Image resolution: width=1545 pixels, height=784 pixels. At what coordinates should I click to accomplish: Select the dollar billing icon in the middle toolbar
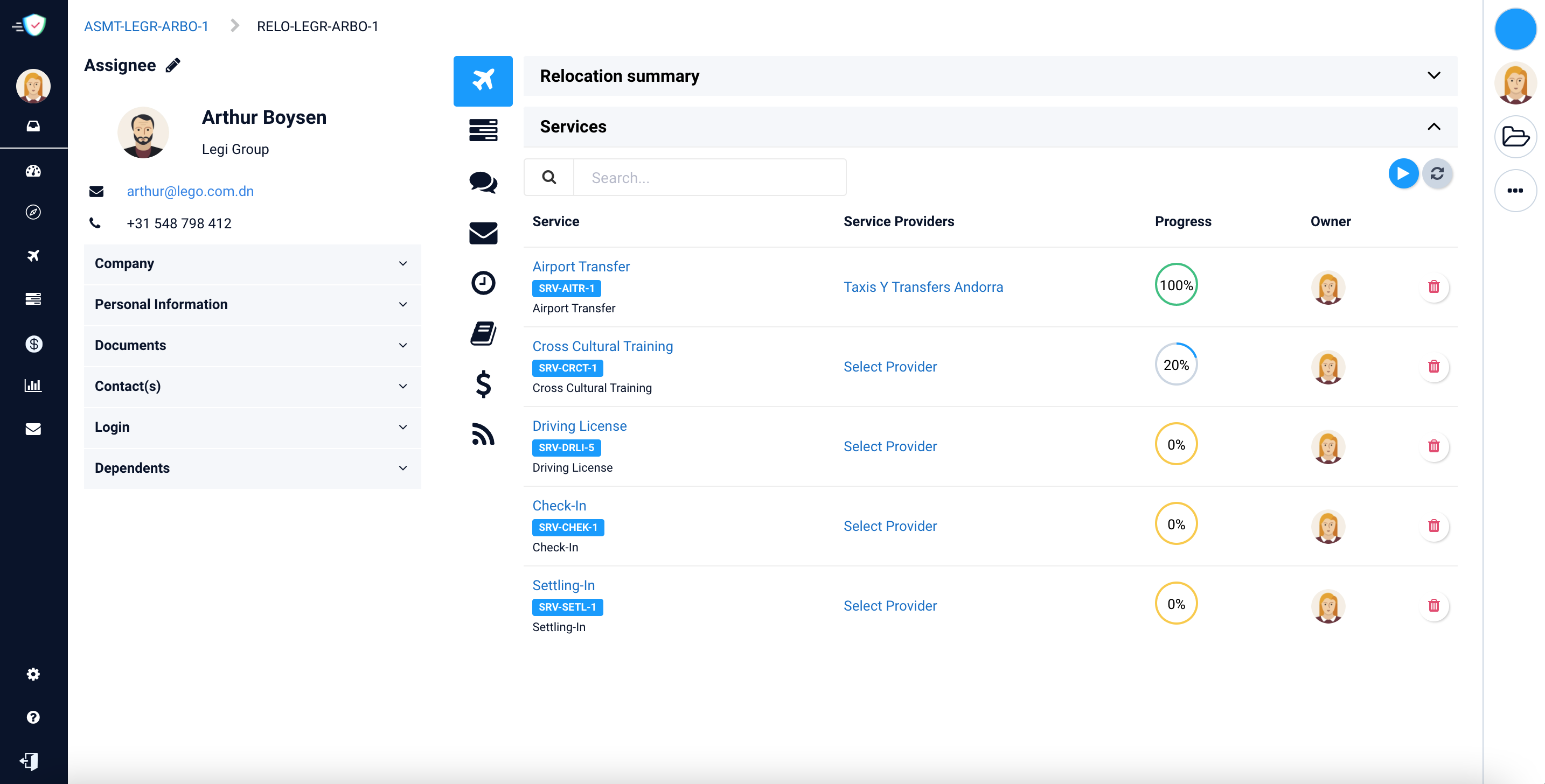pyautogui.click(x=483, y=384)
